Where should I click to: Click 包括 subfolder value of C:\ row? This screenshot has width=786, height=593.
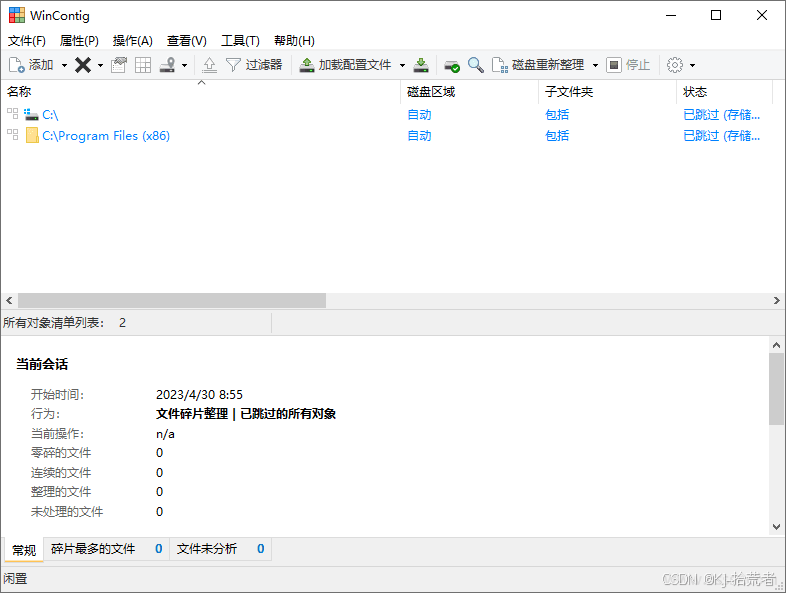[557, 115]
